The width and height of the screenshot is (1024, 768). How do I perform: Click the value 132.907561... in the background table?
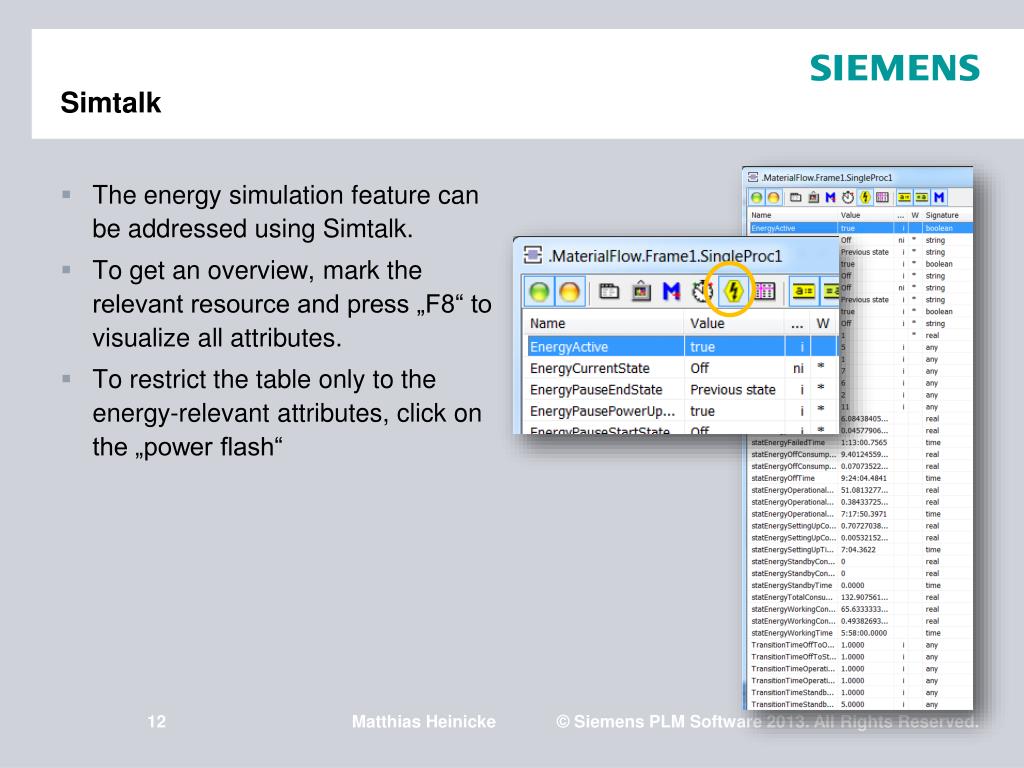click(x=864, y=597)
